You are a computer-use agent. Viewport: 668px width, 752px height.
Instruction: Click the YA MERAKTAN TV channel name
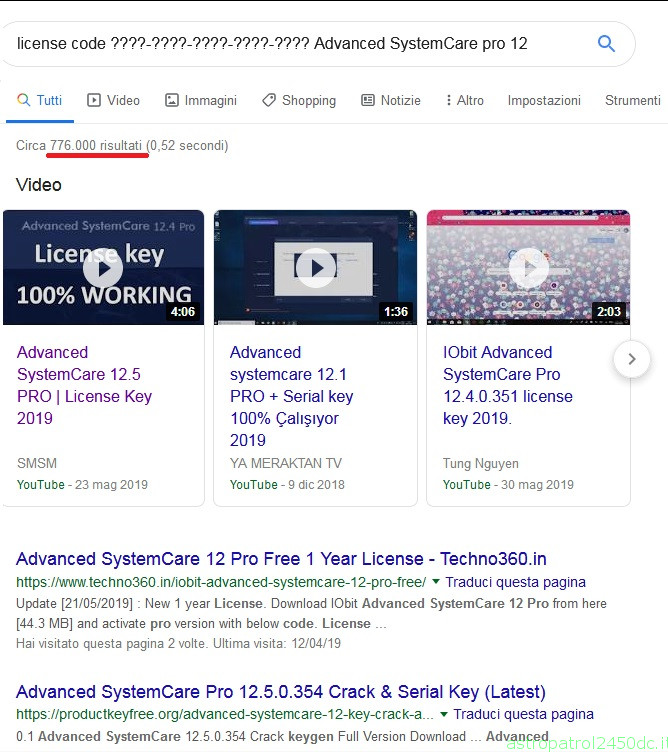click(x=286, y=463)
